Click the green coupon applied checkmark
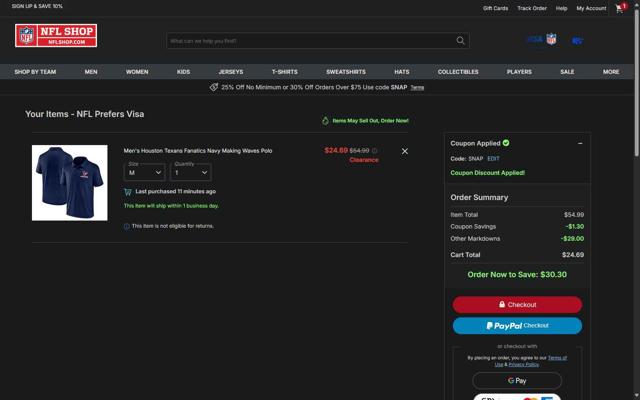Image resolution: width=640 pixels, height=400 pixels. point(506,143)
